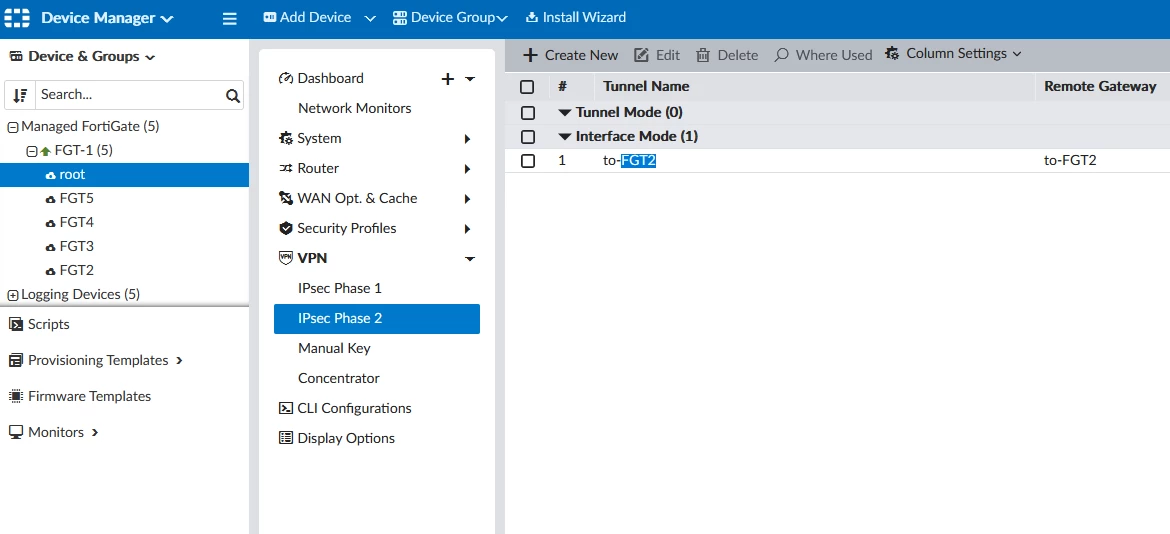Add a dashboard with the plus icon
Viewport: 1170px width, 534px height.
point(448,79)
